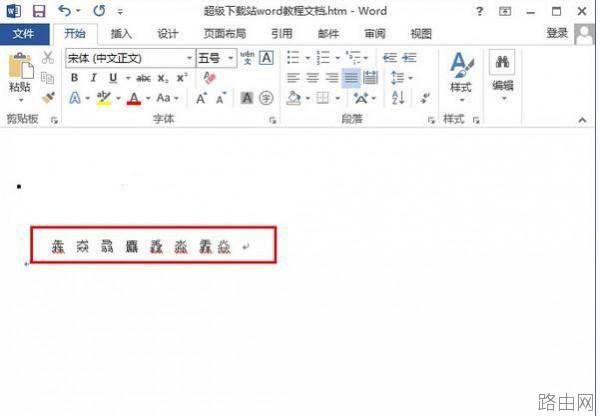Toggle Character Shading icon
Screen dimensions: 600x416
pyautogui.click(x=247, y=99)
